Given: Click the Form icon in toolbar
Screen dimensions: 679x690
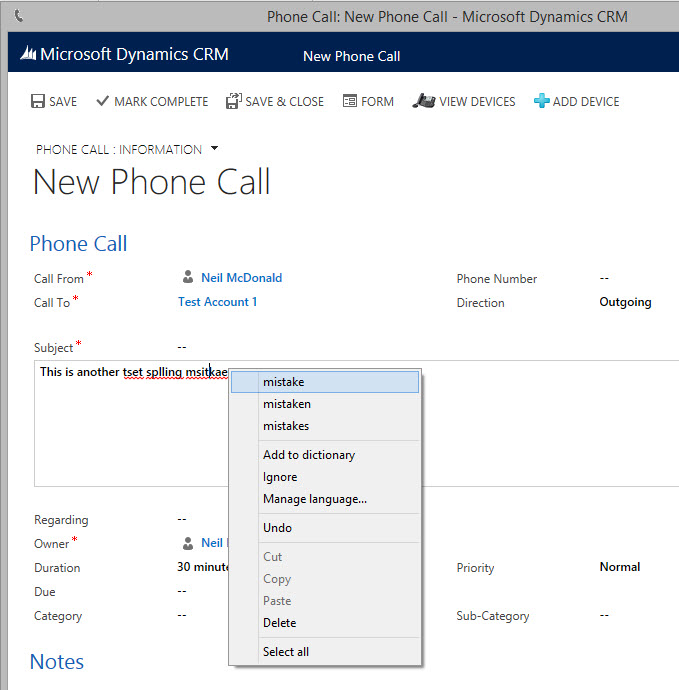Looking at the screenshot, I should pos(350,102).
